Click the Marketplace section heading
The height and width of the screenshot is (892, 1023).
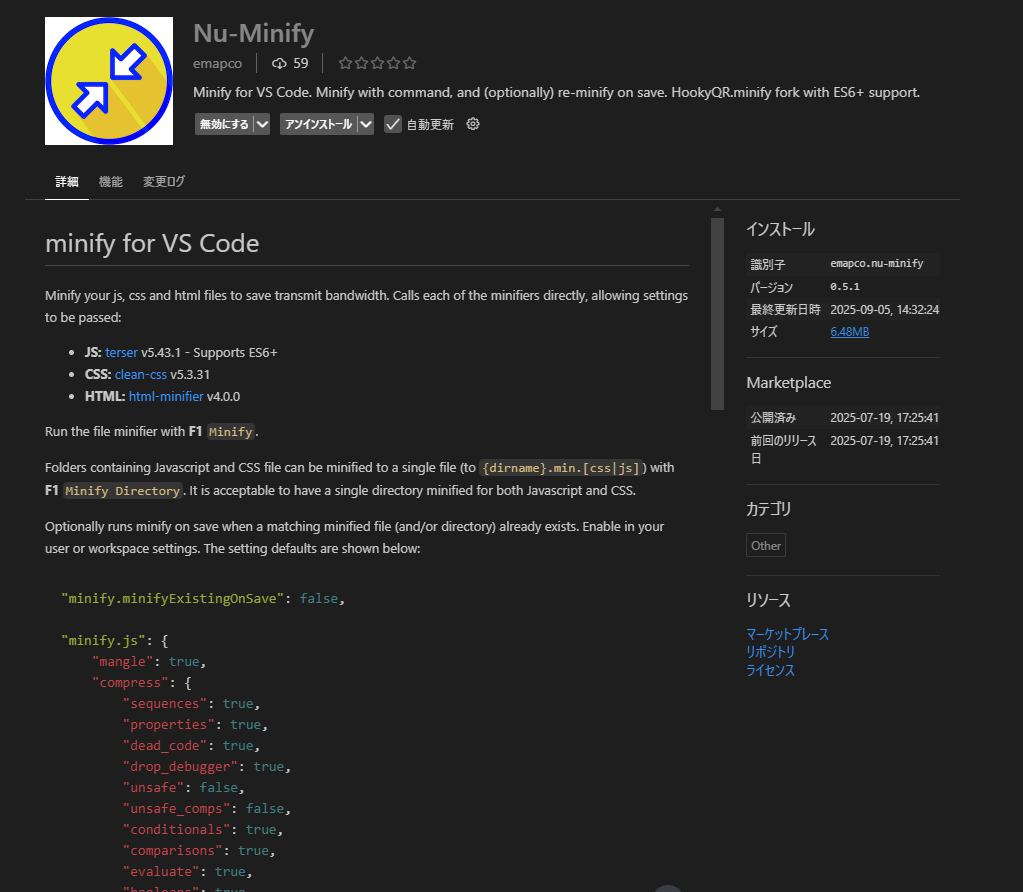click(x=789, y=383)
